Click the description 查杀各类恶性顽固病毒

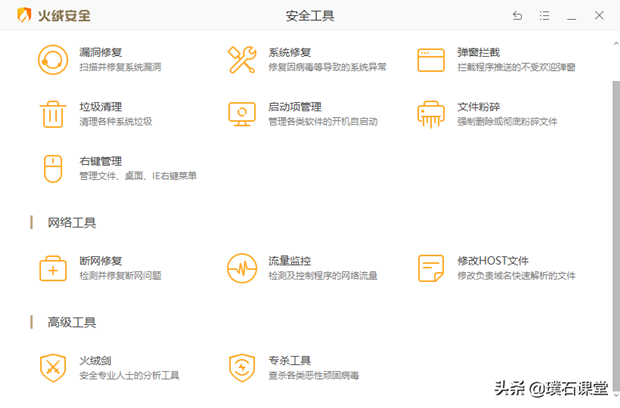[314, 375]
